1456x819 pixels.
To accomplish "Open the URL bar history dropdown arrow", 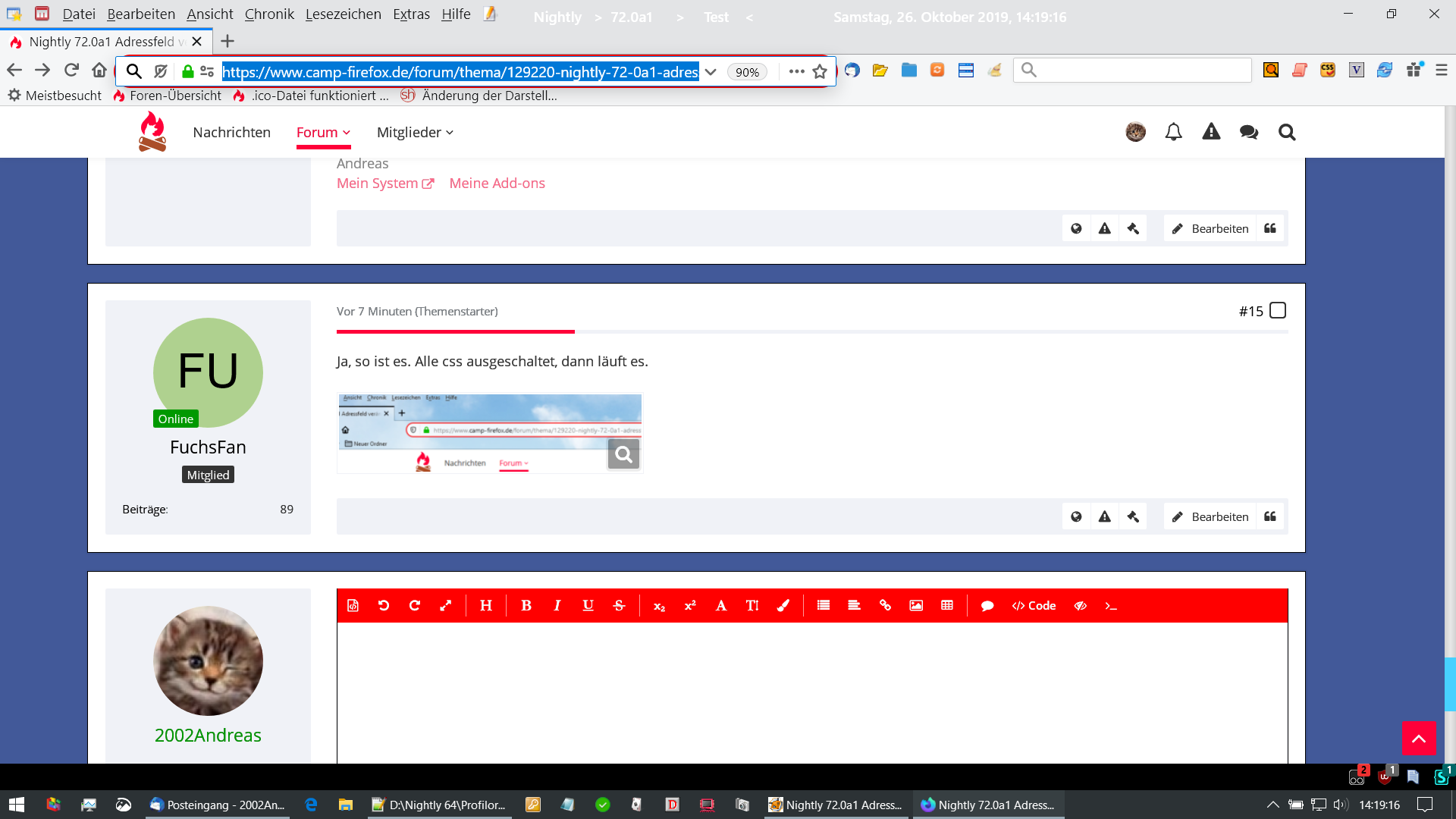I will [x=711, y=71].
